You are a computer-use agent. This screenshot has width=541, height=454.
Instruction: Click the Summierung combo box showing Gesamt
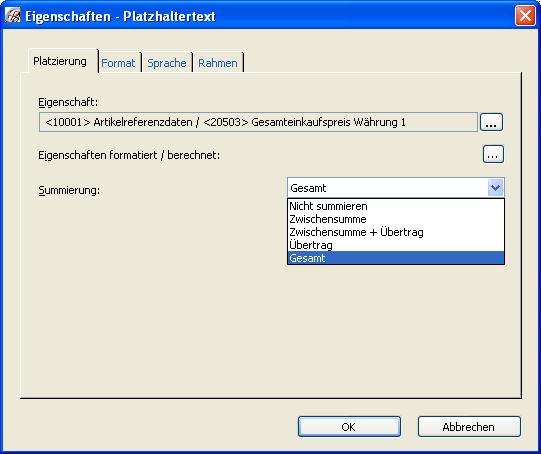pos(396,188)
